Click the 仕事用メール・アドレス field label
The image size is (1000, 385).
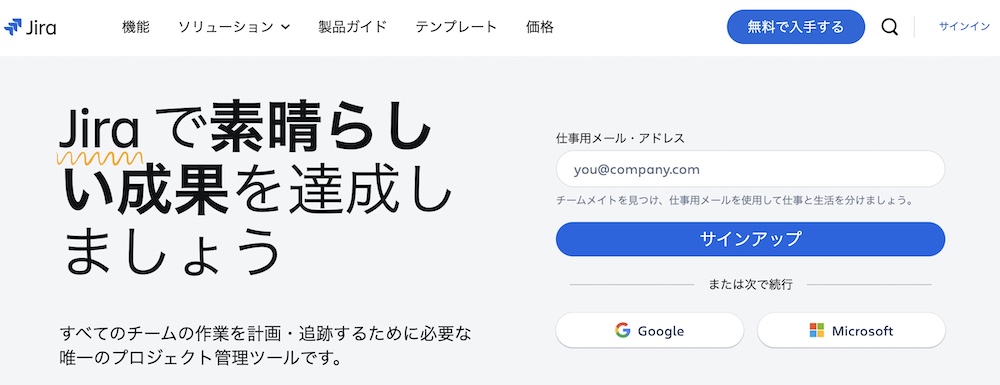[x=621, y=138]
